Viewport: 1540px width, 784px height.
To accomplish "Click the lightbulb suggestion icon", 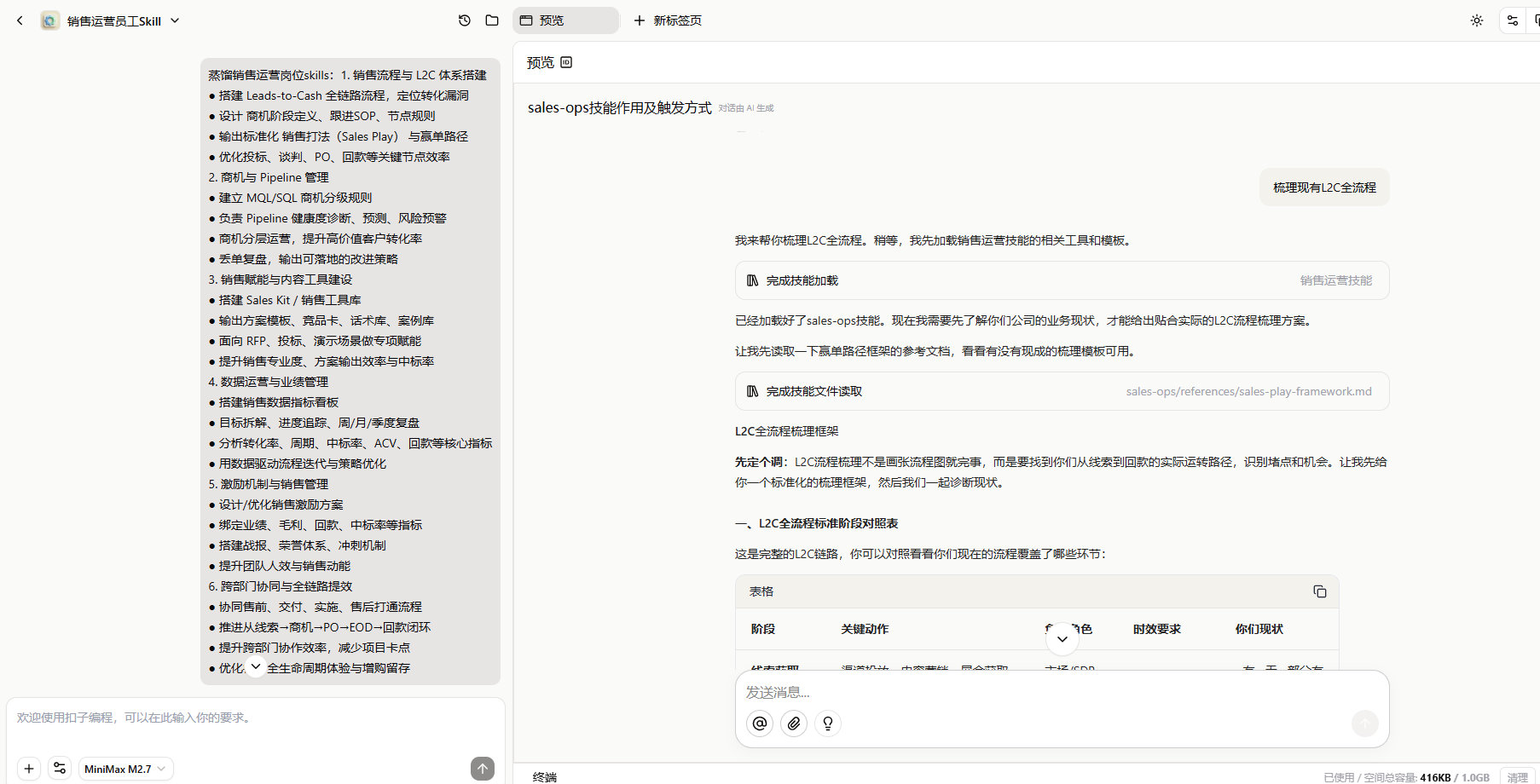I will tap(828, 723).
